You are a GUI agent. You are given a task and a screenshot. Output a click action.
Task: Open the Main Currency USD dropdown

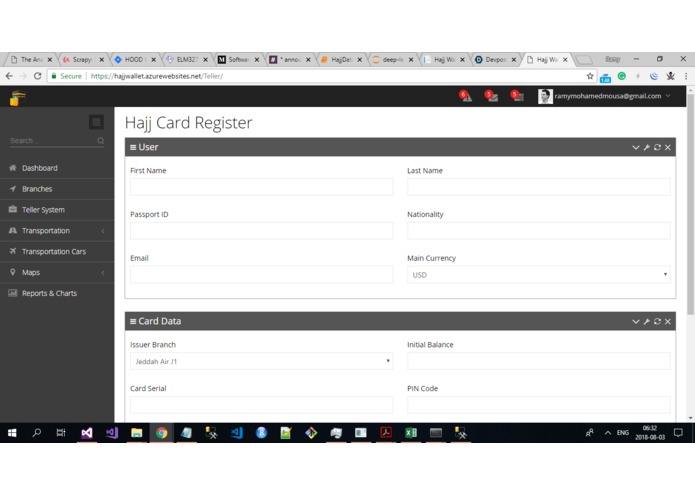click(539, 275)
